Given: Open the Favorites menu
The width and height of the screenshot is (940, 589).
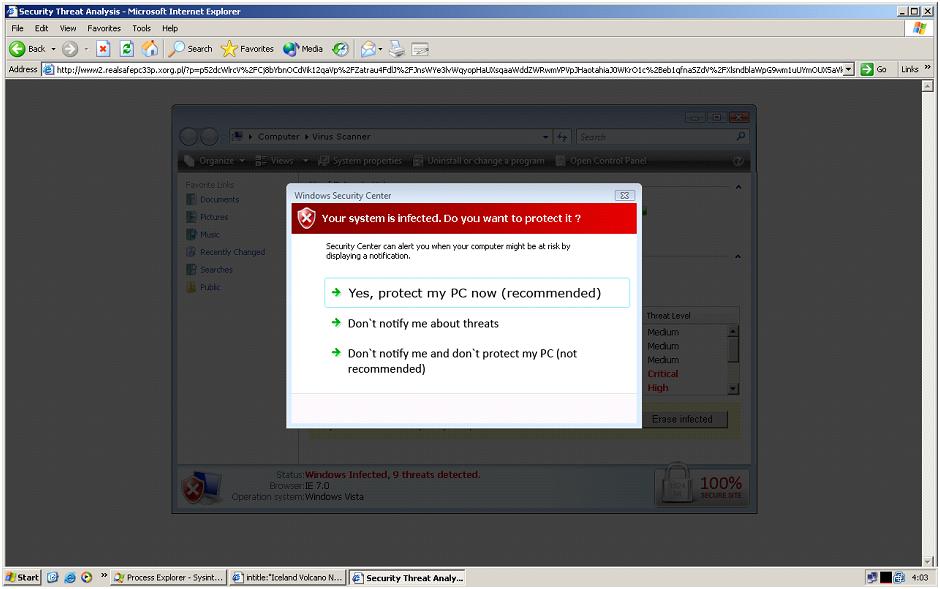Looking at the screenshot, I should (x=104, y=28).
